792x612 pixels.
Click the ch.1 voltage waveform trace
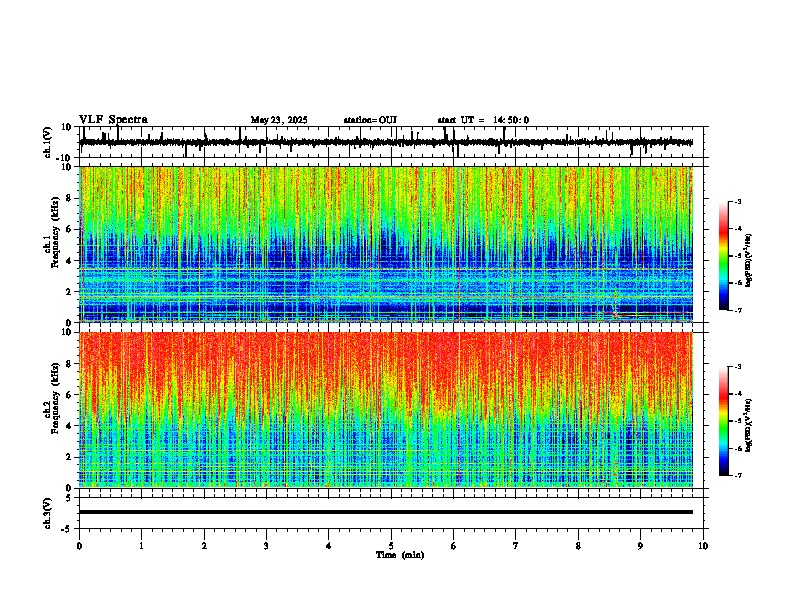(x=386, y=142)
